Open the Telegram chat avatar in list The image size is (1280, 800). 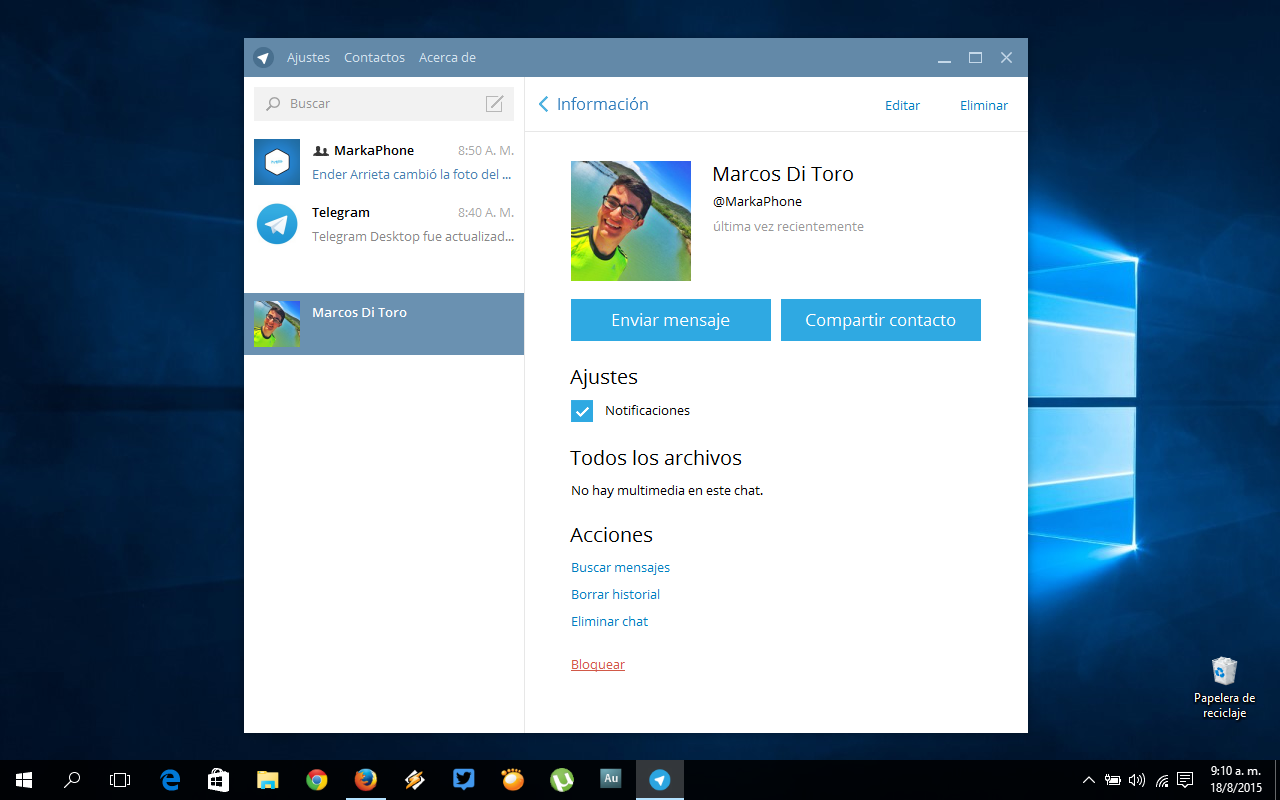[277, 224]
